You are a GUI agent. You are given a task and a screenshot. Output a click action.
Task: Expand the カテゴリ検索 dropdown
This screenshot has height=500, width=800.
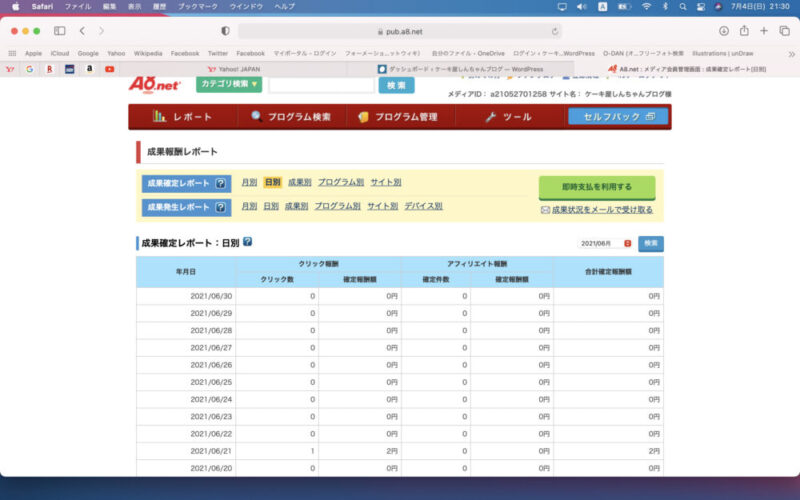click(229, 84)
